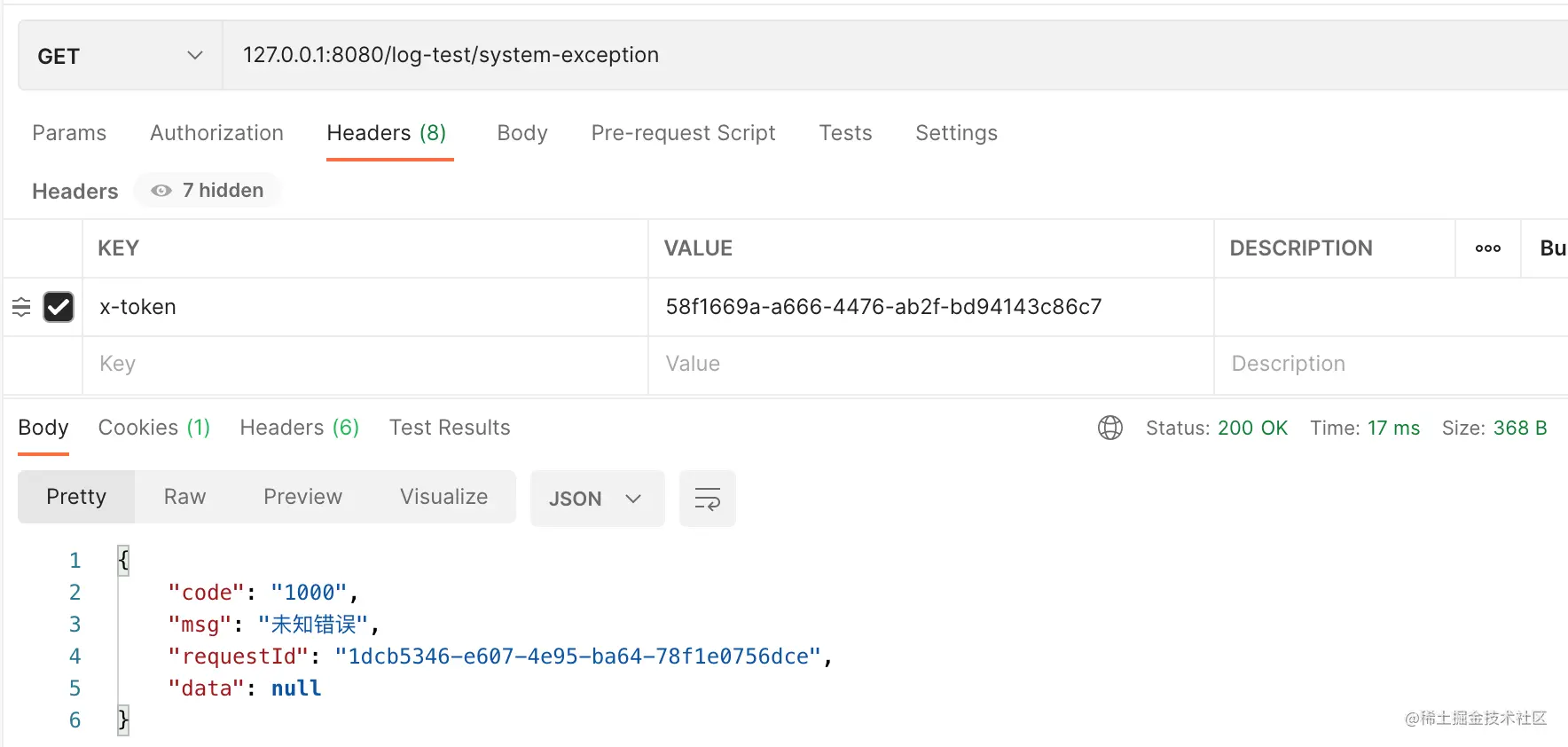Select the Raw response view
The height and width of the screenshot is (747, 1568).
184,497
